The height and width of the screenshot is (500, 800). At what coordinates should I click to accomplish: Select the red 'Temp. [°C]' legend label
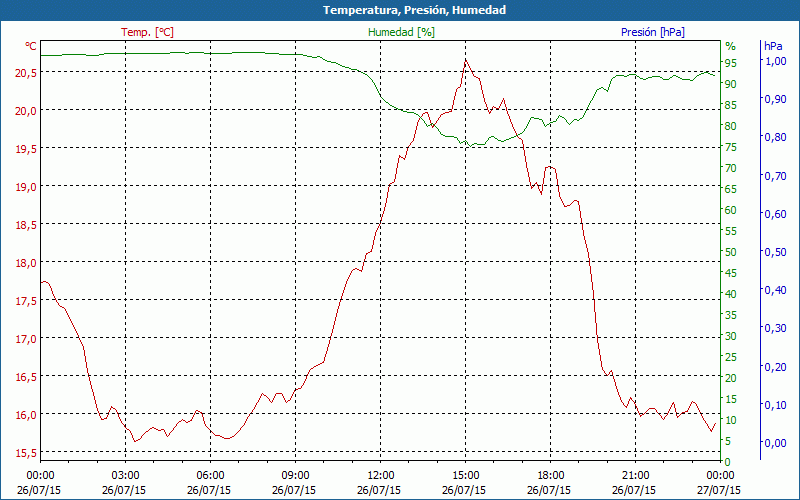coord(147,32)
